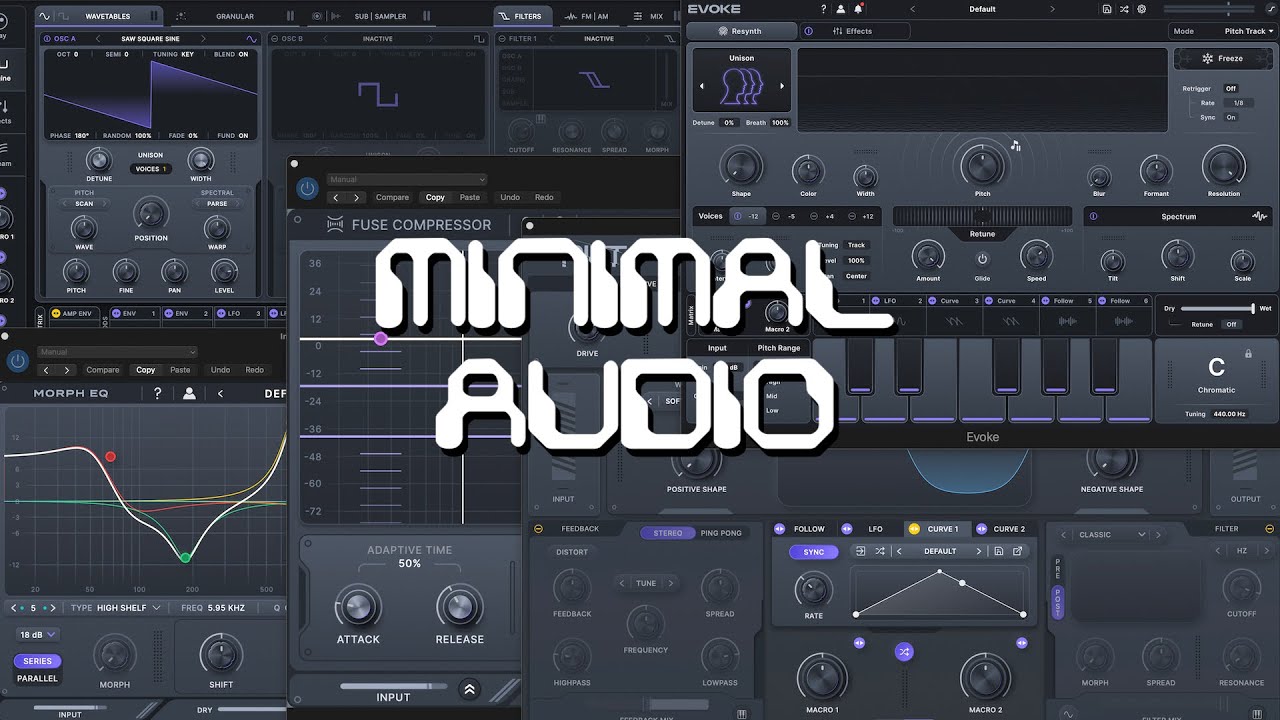The image size is (1280, 720).
Task: Open the Evoke user account icon
Action: (x=841, y=9)
